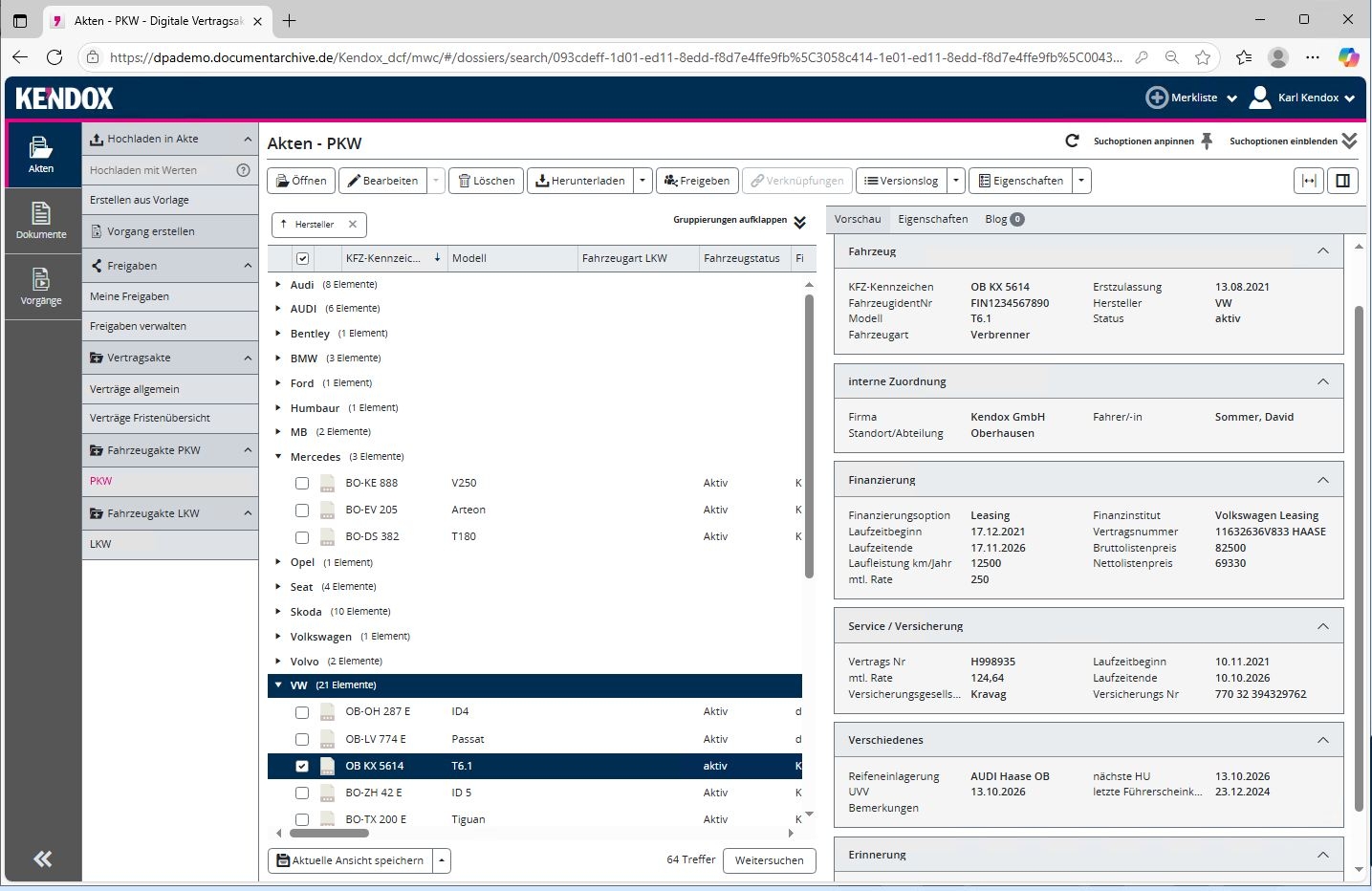The width and height of the screenshot is (1372, 891).
Task: Open Erstellen aus Vorlage in sidebar
Action: pyautogui.click(x=170, y=200)
